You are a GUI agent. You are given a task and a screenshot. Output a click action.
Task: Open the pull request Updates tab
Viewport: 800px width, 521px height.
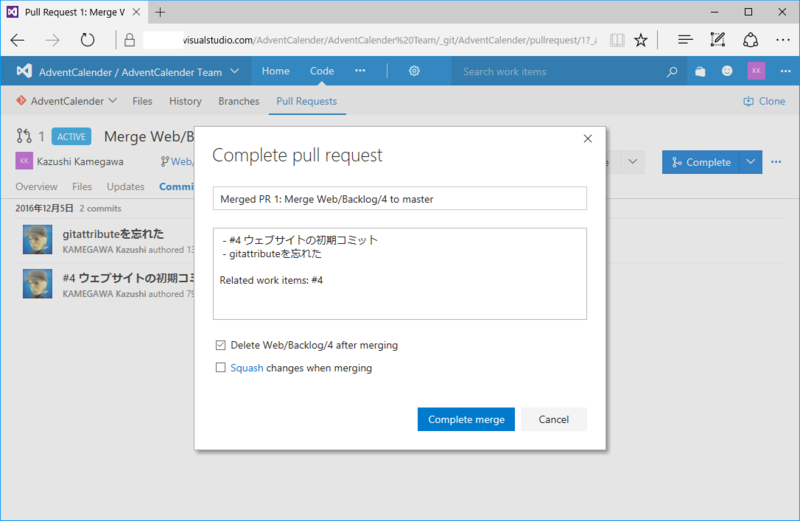click(x=126, y=186)
